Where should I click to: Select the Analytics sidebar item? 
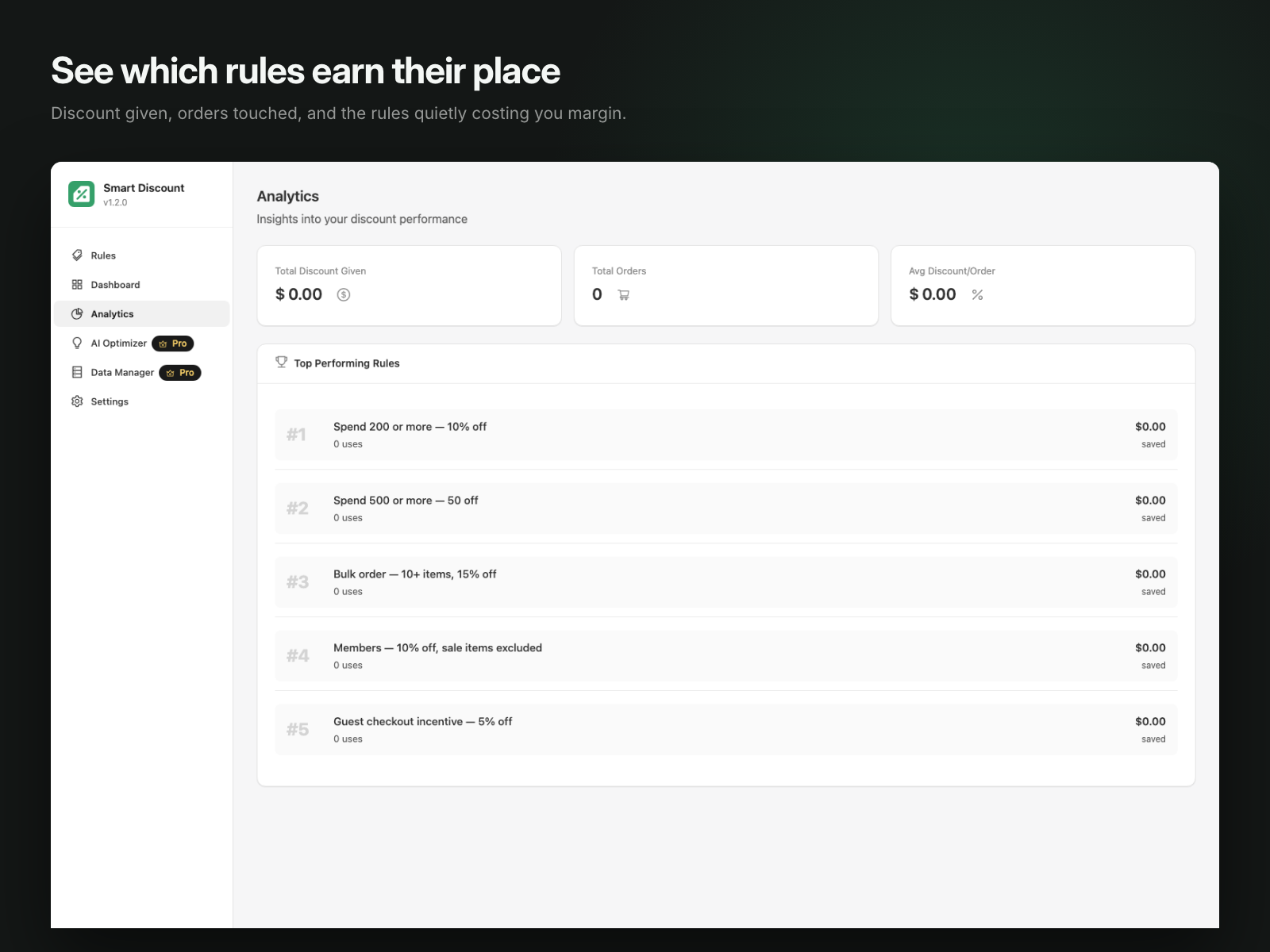(x=142, y=314)
